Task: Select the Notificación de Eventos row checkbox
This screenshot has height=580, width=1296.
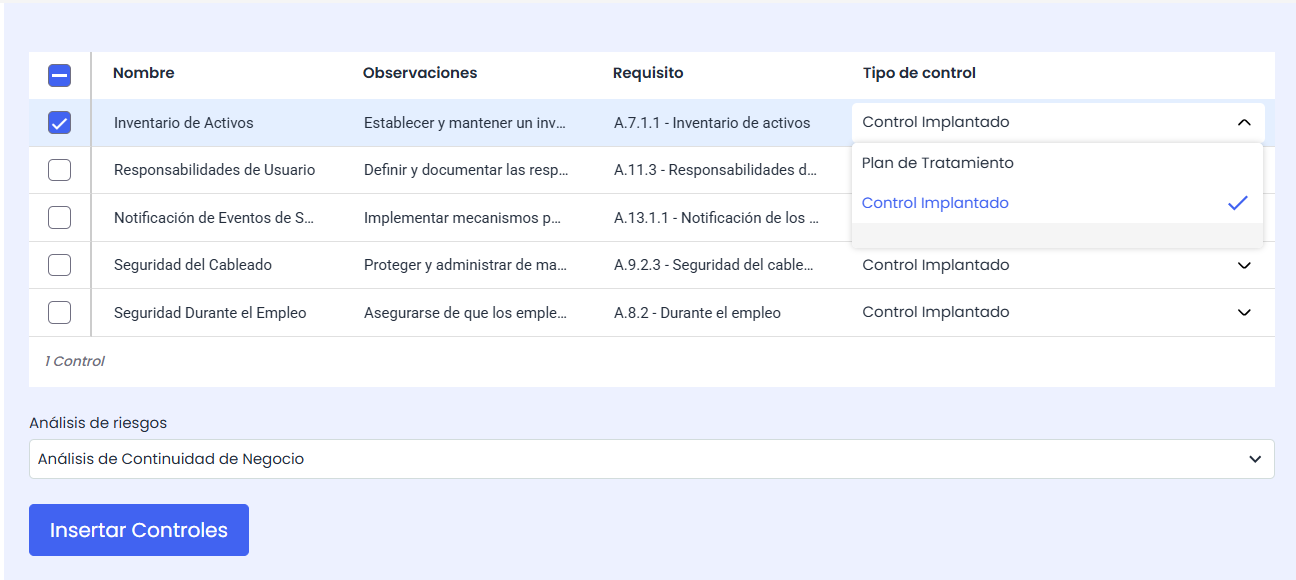Action: (60, 217)
